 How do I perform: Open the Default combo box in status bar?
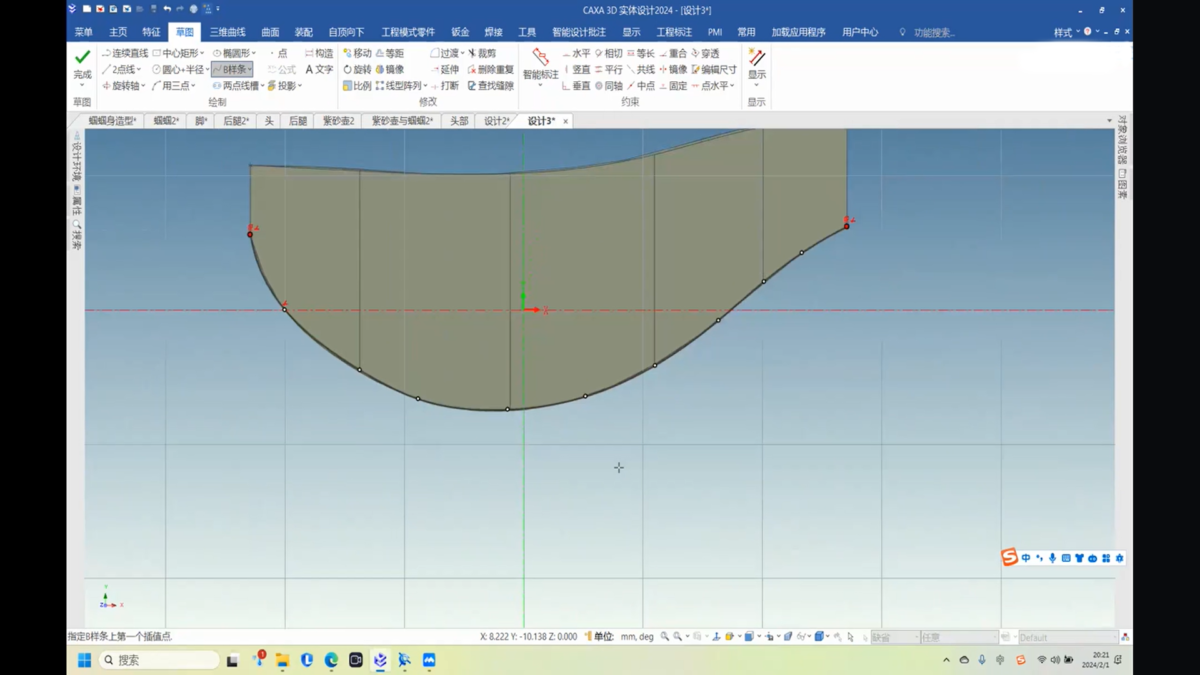(1066, 637)
